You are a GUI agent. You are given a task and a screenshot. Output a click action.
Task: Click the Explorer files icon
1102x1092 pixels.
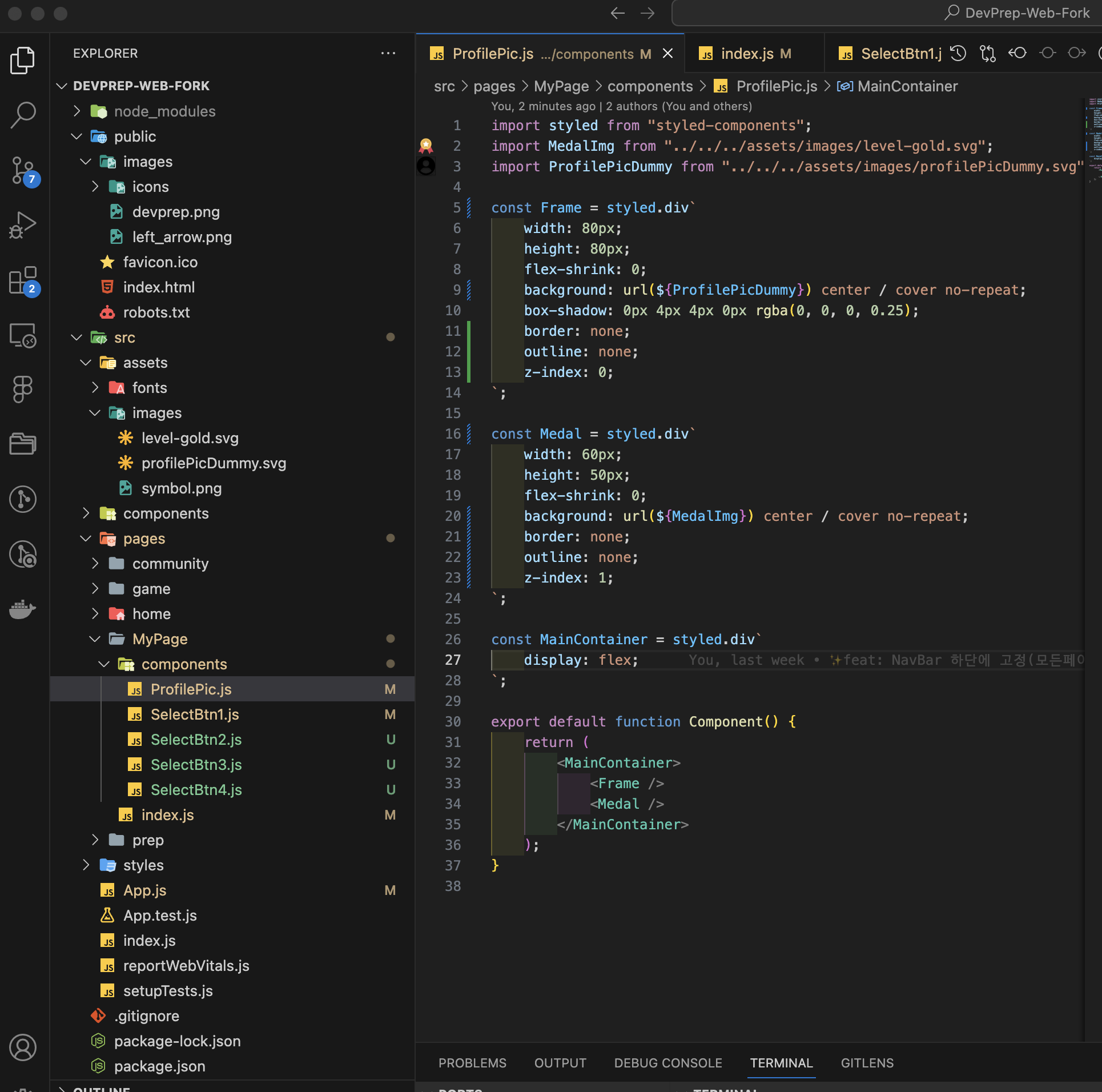[x=23, y=60]
